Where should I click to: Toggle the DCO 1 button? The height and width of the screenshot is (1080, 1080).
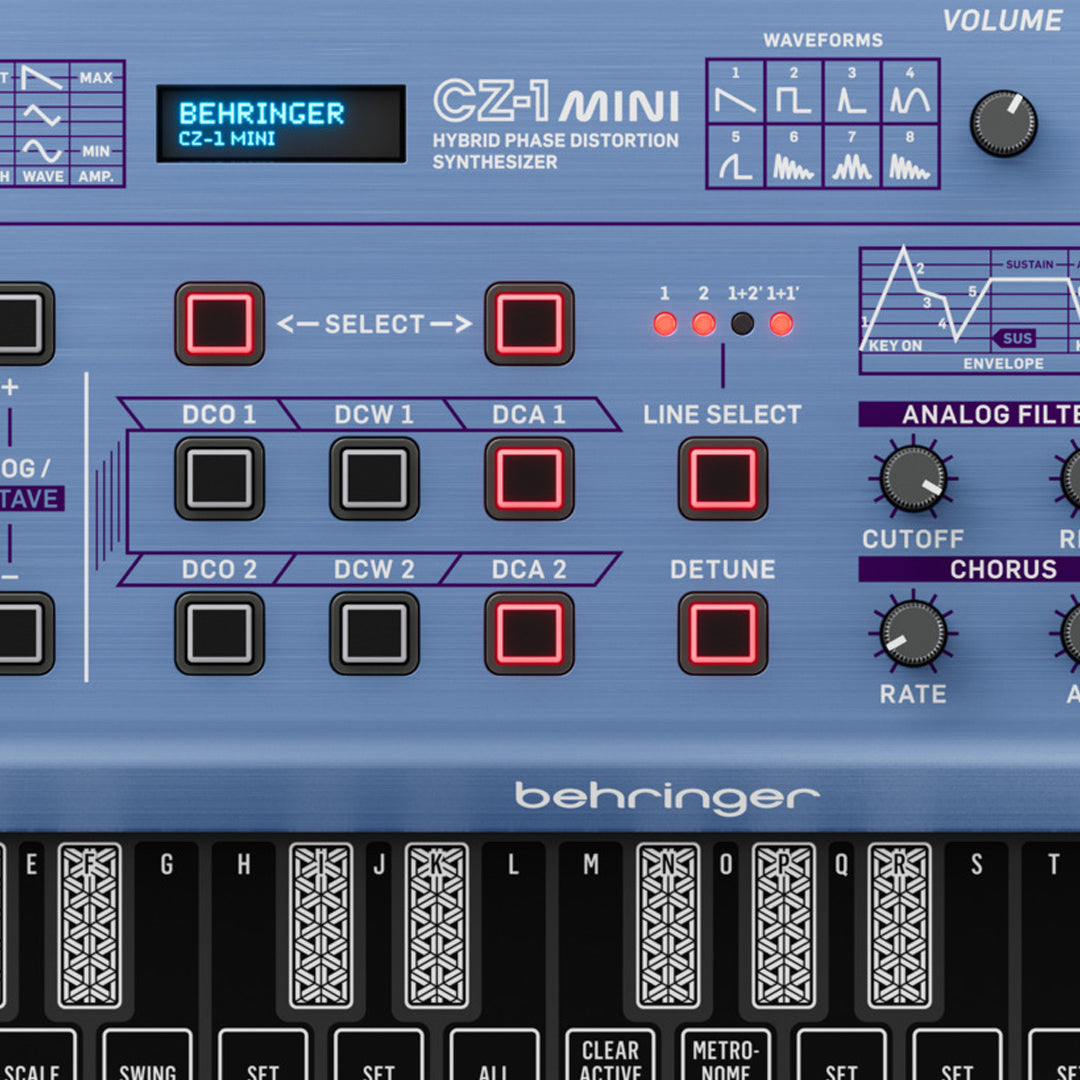pyautogui.click(x=220, y=478)
